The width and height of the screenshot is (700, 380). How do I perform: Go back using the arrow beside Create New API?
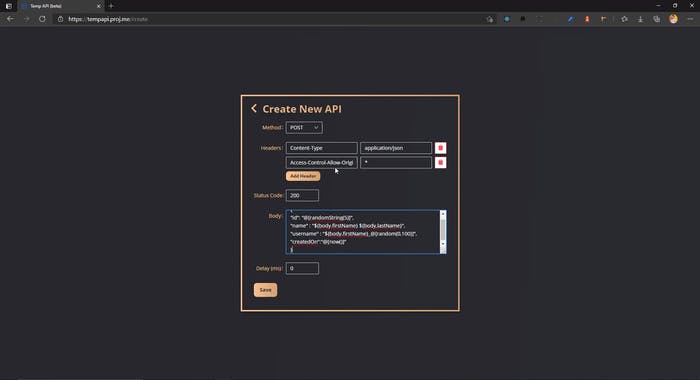[254, 109]
